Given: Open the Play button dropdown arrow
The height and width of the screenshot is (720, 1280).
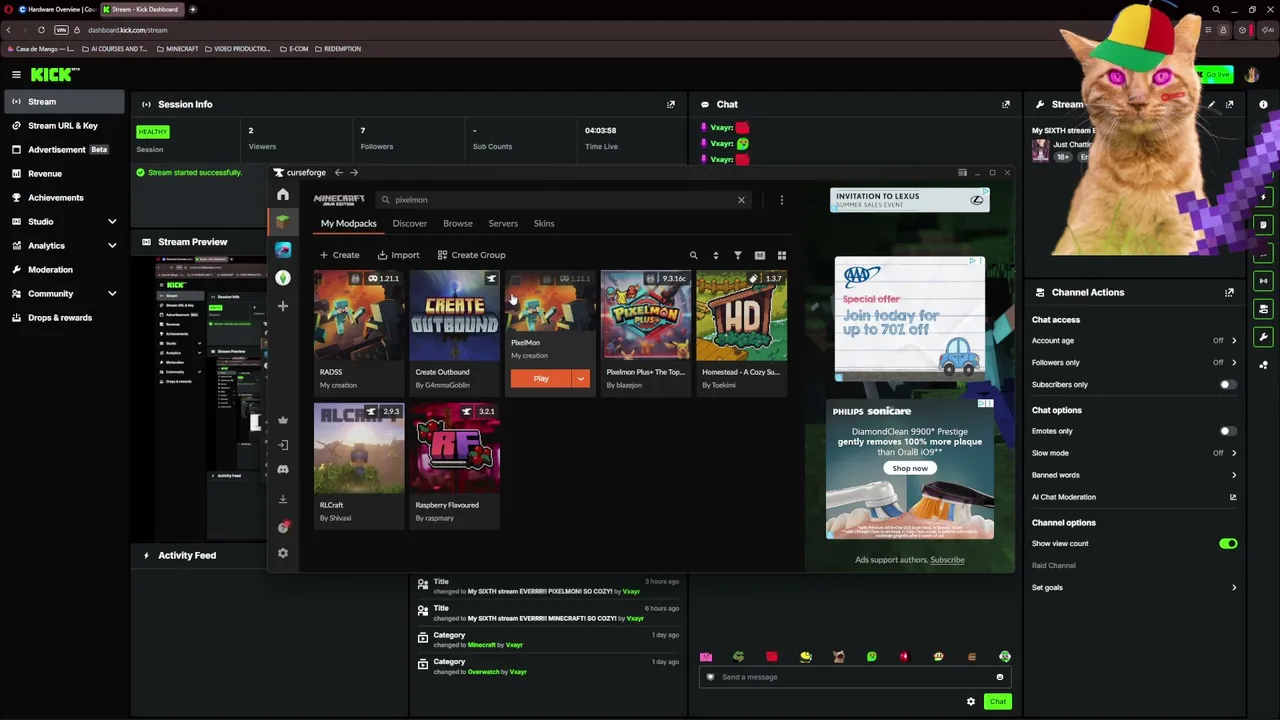Looking at the screenshot, I should point(580,379).
